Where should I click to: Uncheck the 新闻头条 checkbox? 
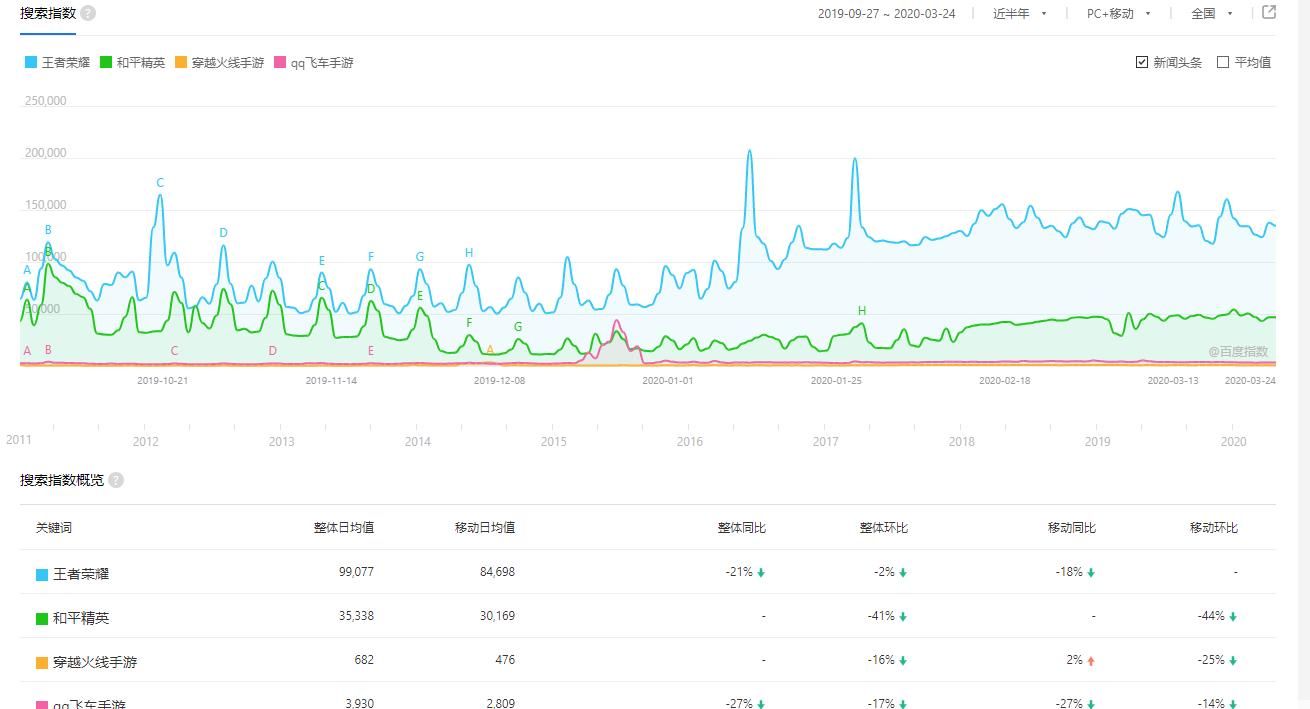point(1142,62)
